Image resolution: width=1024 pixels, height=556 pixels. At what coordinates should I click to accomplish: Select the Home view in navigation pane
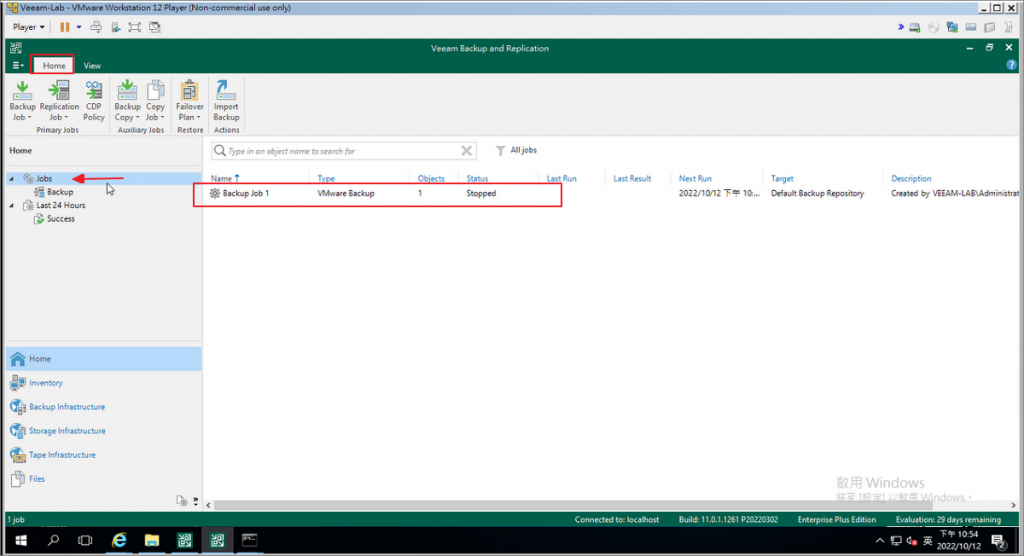point(104,359)
